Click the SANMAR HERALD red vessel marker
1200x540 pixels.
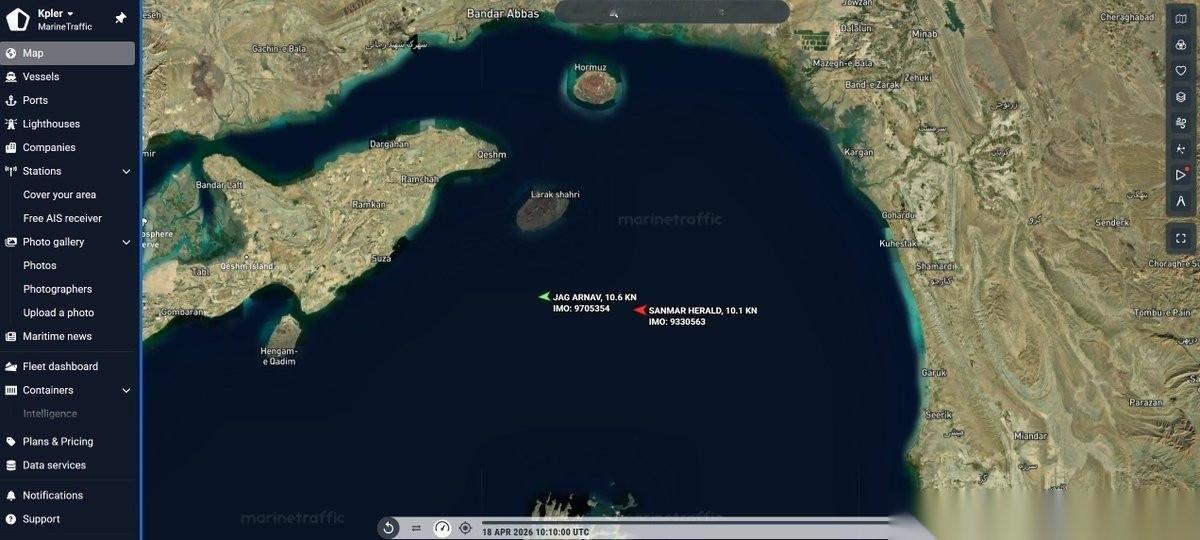tap(640, 310)
